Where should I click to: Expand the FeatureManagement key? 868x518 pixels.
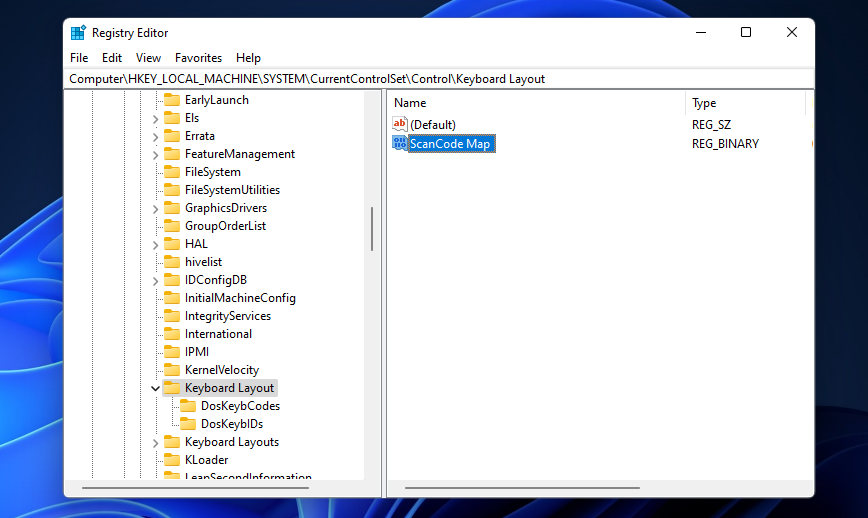[x=156, y=154]
